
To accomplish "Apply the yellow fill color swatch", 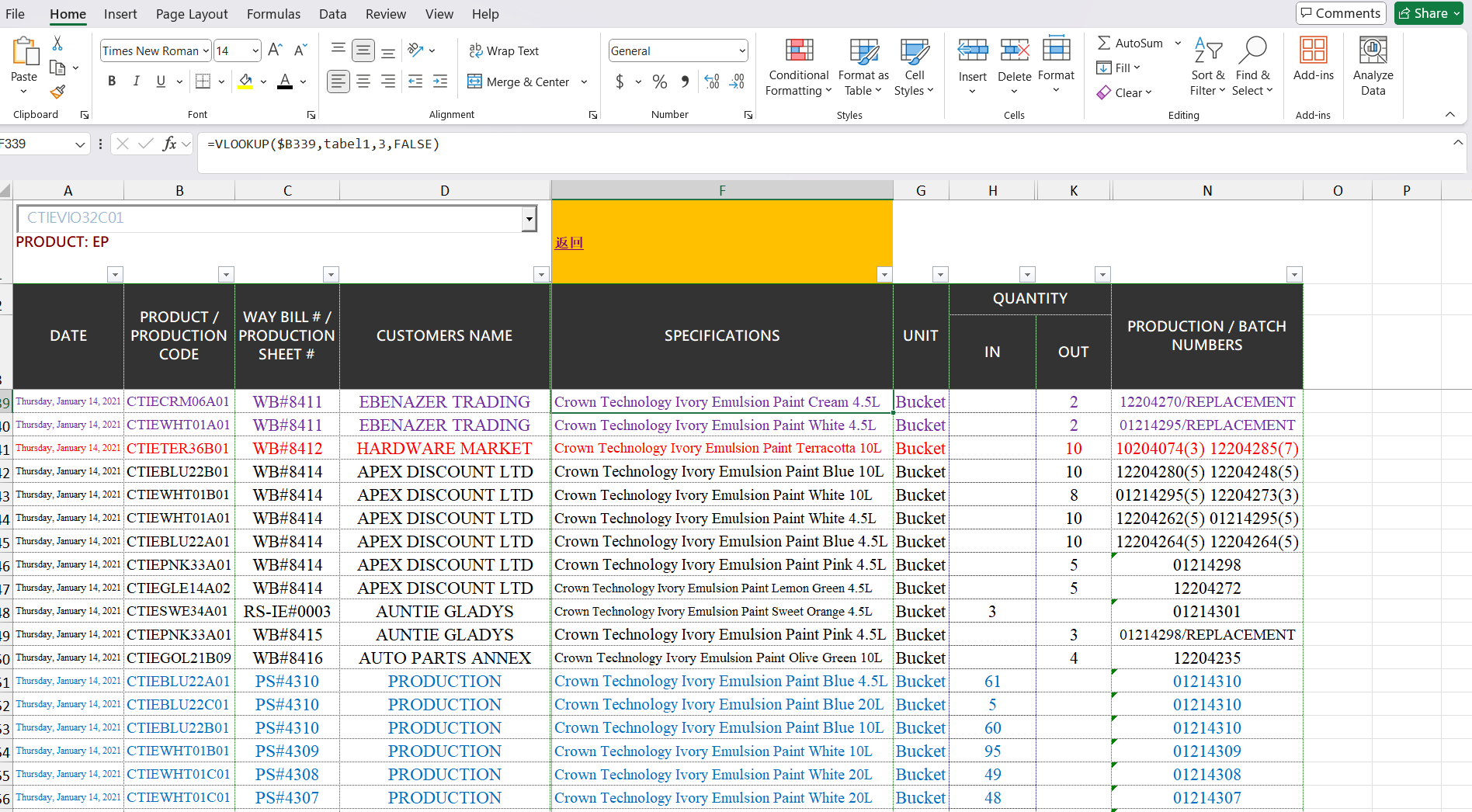I will (245, 82).
